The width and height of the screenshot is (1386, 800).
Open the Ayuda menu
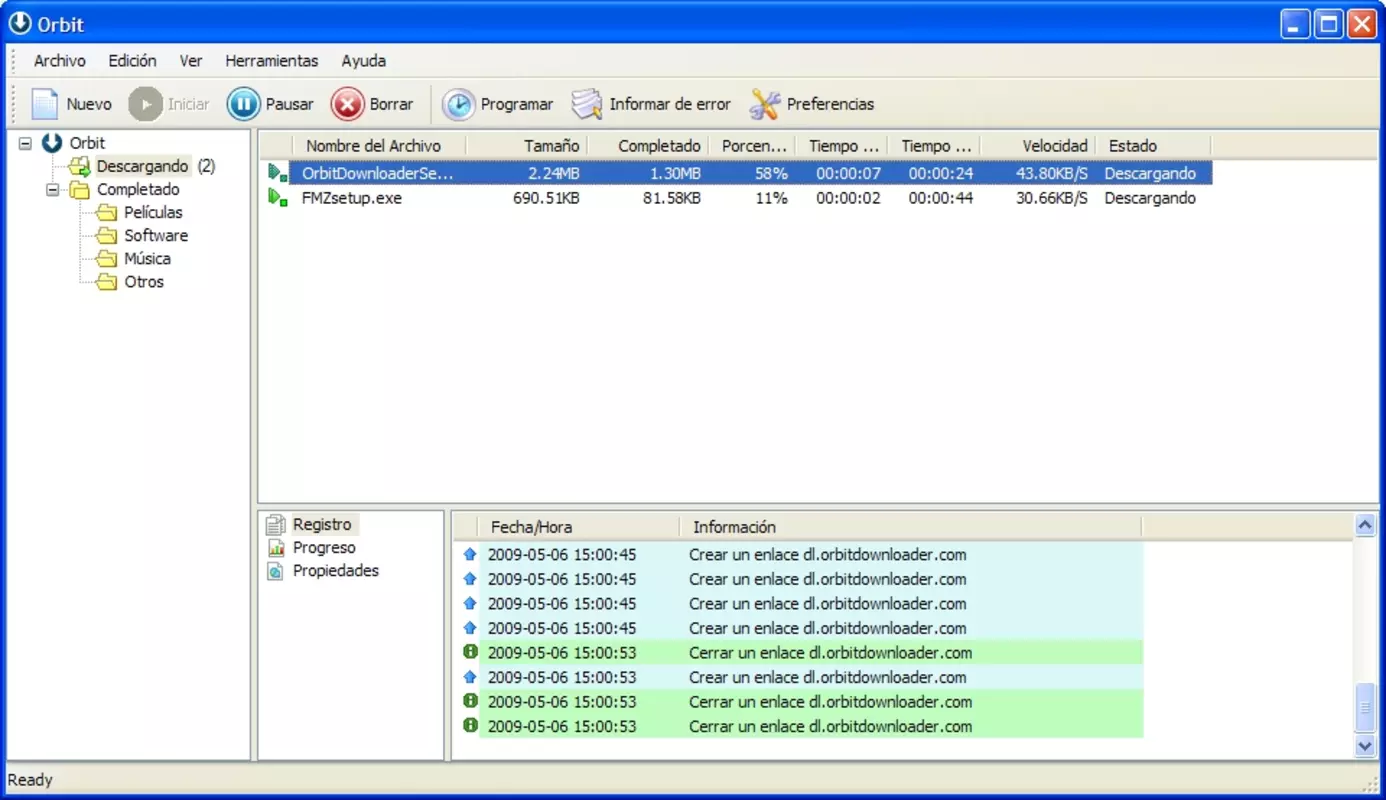tap(364, 61)
